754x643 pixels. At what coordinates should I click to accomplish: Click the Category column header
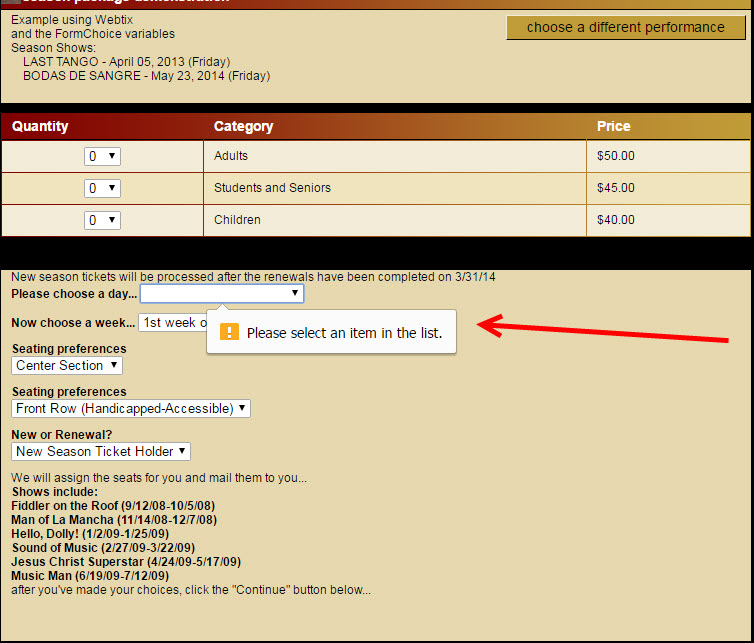click(243, 126)
